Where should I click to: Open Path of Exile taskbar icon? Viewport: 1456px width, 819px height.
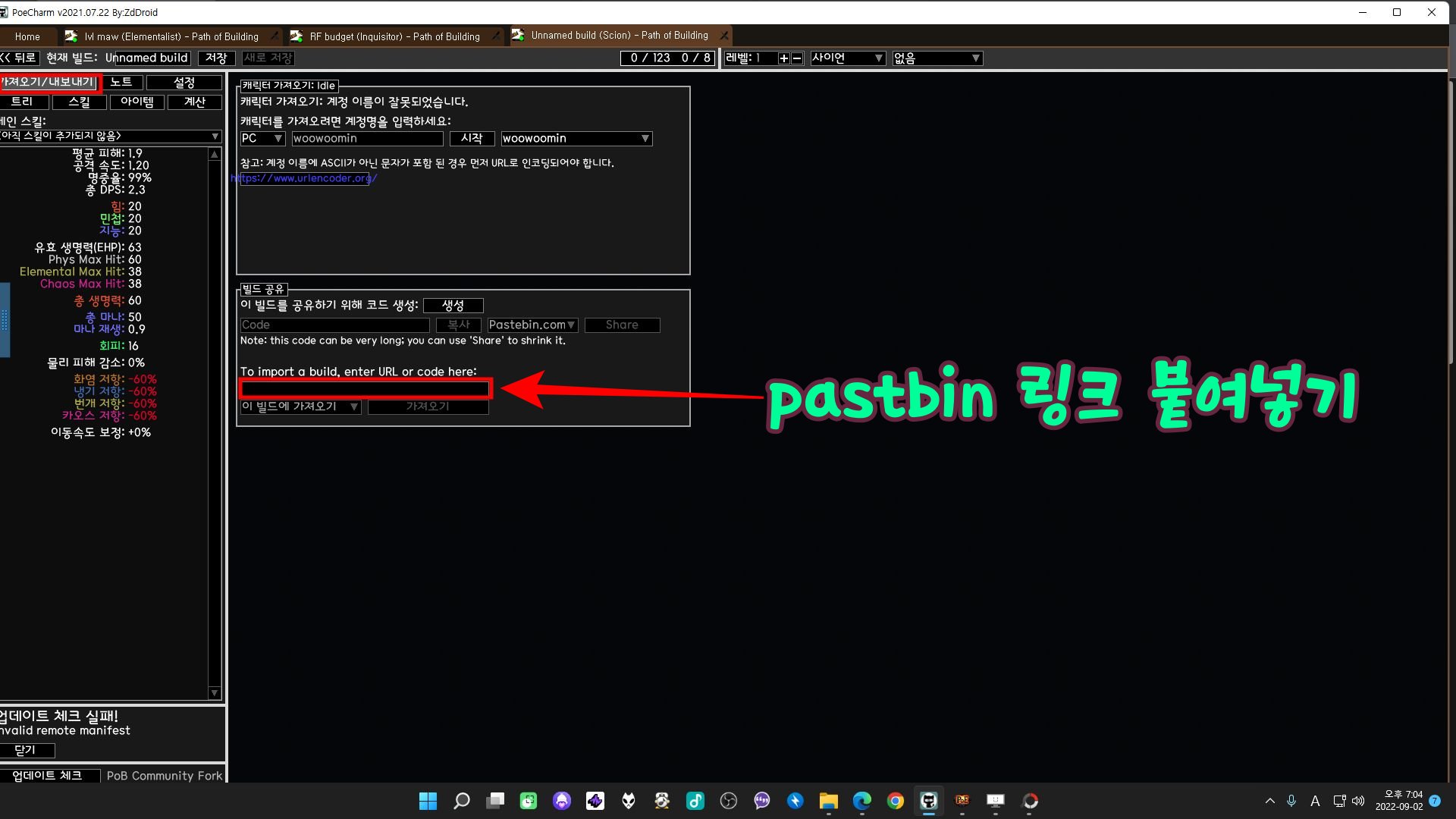pyautogui.click(x=962, y=801)
